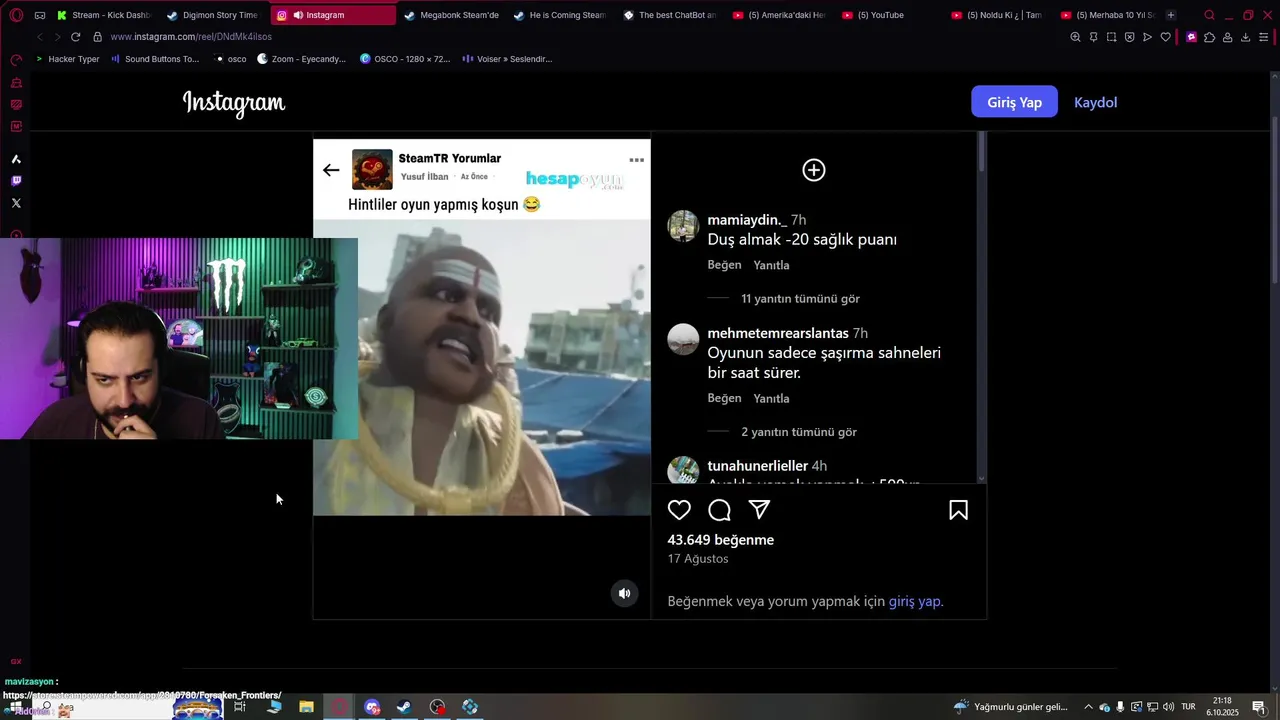This screenshot has width=1280, height=720.
Task: Open the Sound Buttons bookmark
Action: [x=155, y=59]
